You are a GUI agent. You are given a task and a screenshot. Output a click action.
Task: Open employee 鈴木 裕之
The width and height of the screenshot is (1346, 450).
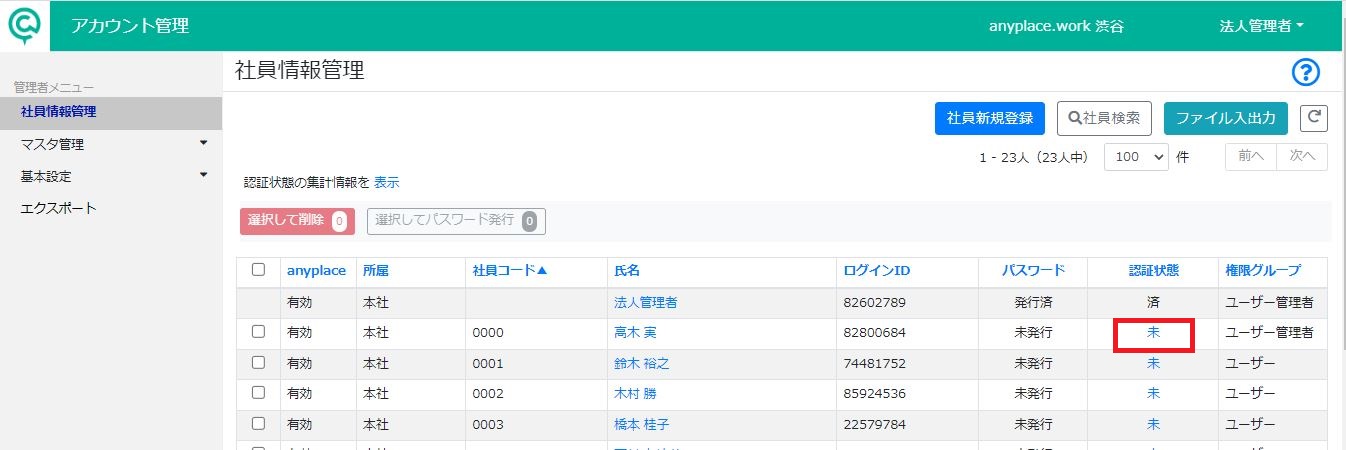coord(641,363)
